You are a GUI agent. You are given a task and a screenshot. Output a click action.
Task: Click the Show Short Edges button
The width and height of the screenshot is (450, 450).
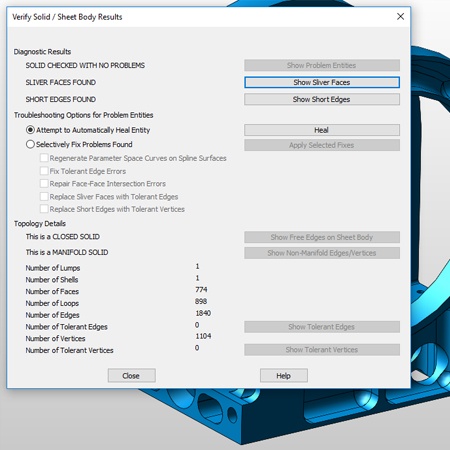tap(322, 99)
